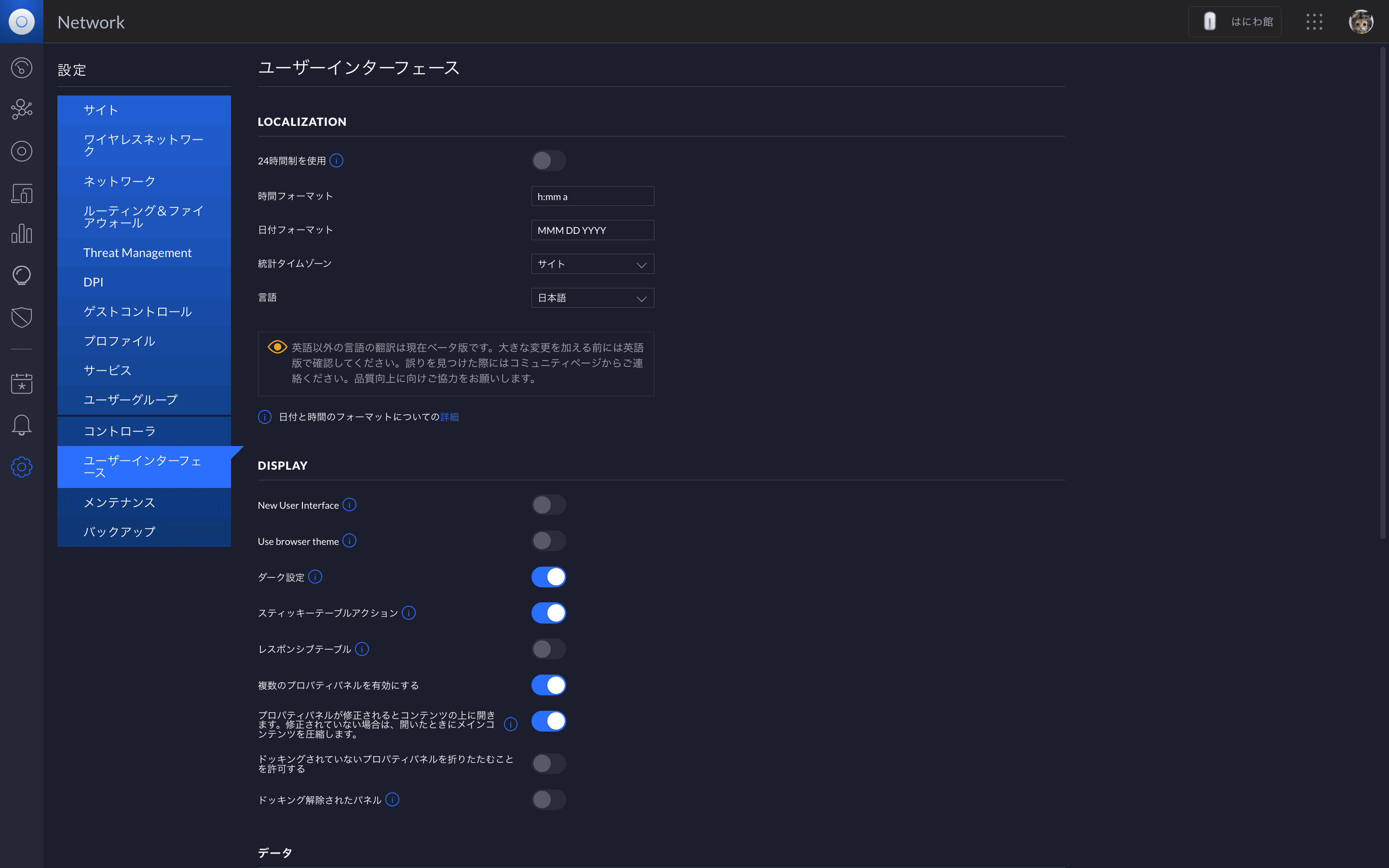The height and width of the screenshot is (868, 1389).
Task: Toggle 24時間制を使用 switch
Action: coord(549,161)
